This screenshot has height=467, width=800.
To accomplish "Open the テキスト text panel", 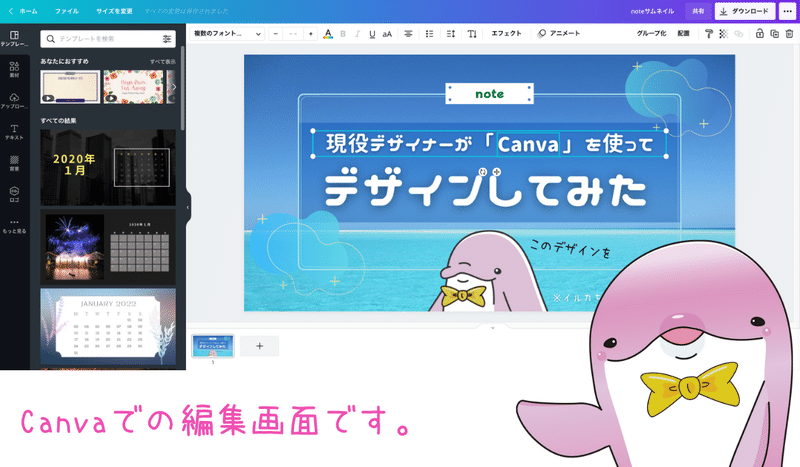I will [x=14, y=132].
